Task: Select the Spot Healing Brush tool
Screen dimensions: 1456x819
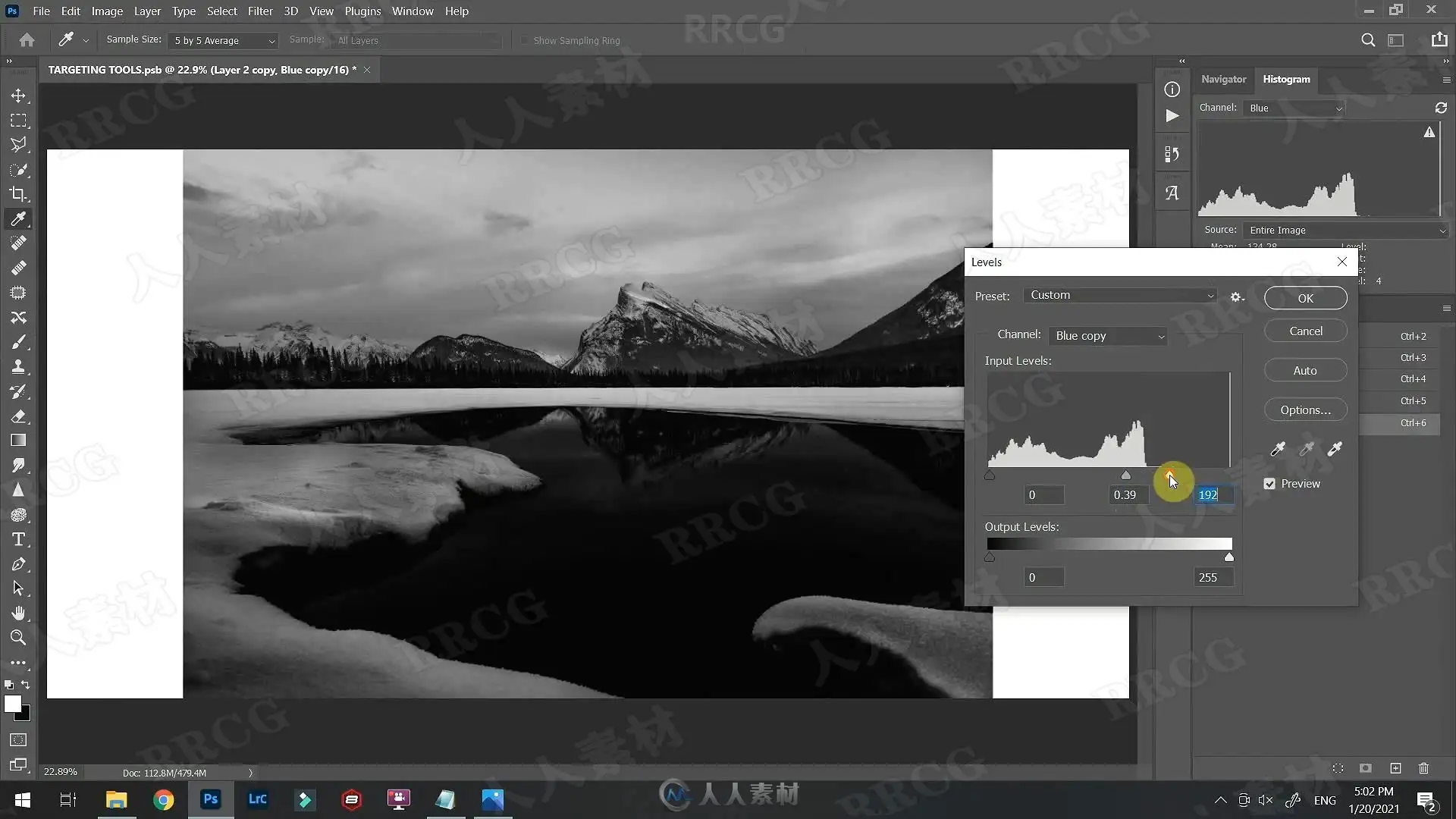Action: (x=19, y=243)
